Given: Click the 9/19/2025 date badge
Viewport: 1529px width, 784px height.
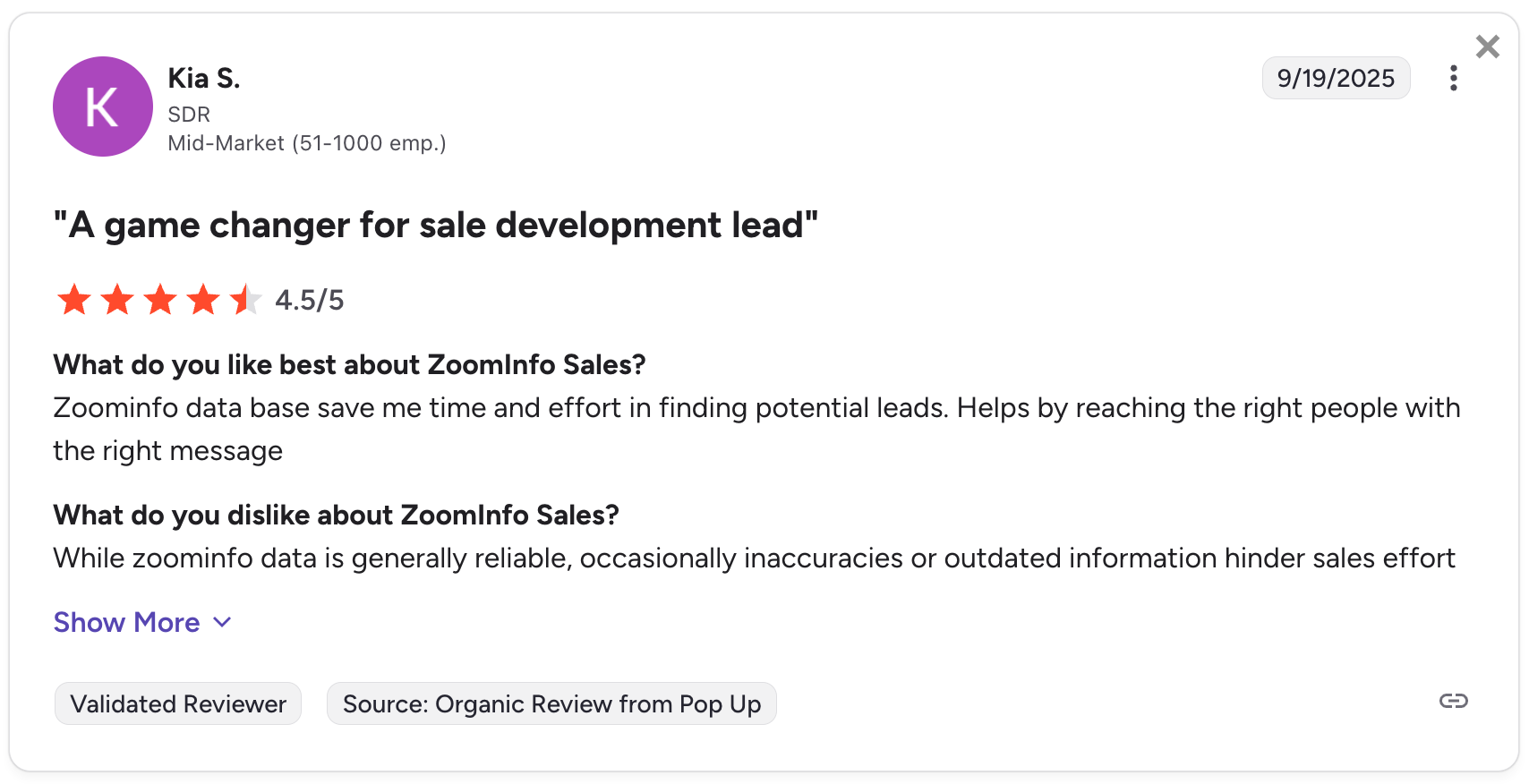Looking at the screenshot, I should coord(1336,79).
